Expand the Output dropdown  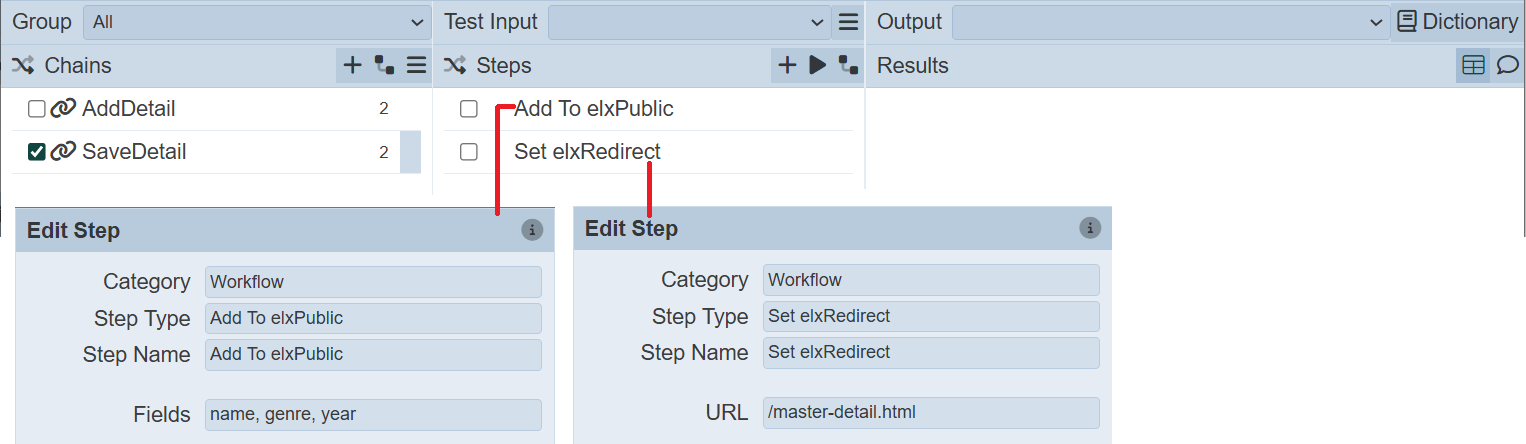pos(1168,22)
